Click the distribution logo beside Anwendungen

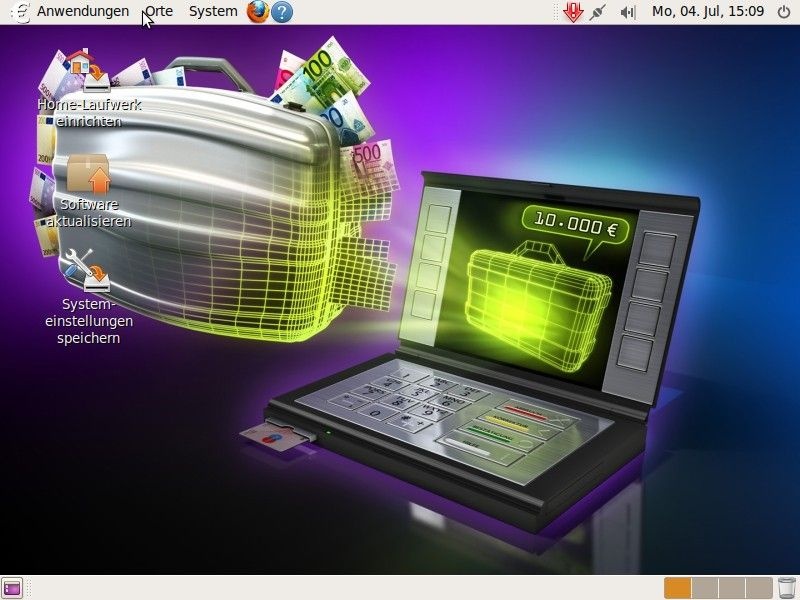(20, 12)
